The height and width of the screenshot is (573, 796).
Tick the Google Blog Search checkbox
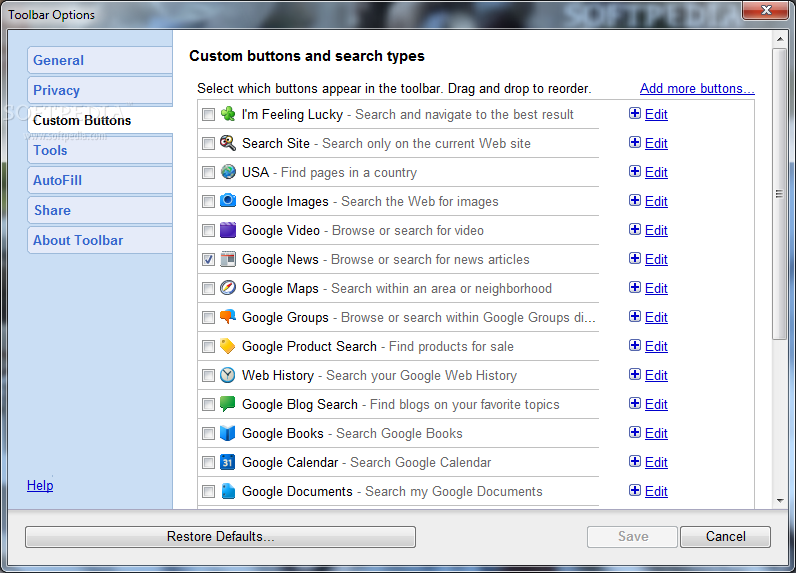tap(208, 405)
